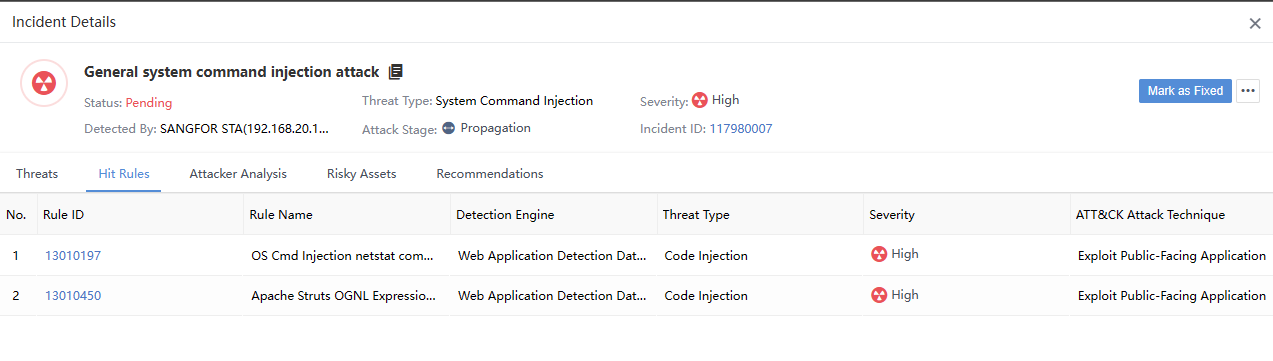Viewport: 1273px width, 361px height.
Task: Click the Incident Details panel title
Action: (x=64, y=22)
